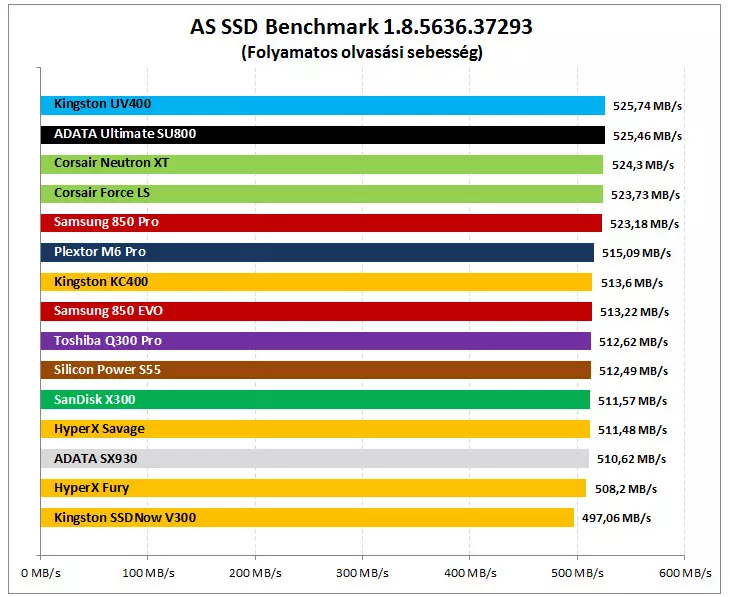Image resolution: width=730 pixels, height=597 pixels.
Task: Click the Corsair Force LS label
Action: 102,193
